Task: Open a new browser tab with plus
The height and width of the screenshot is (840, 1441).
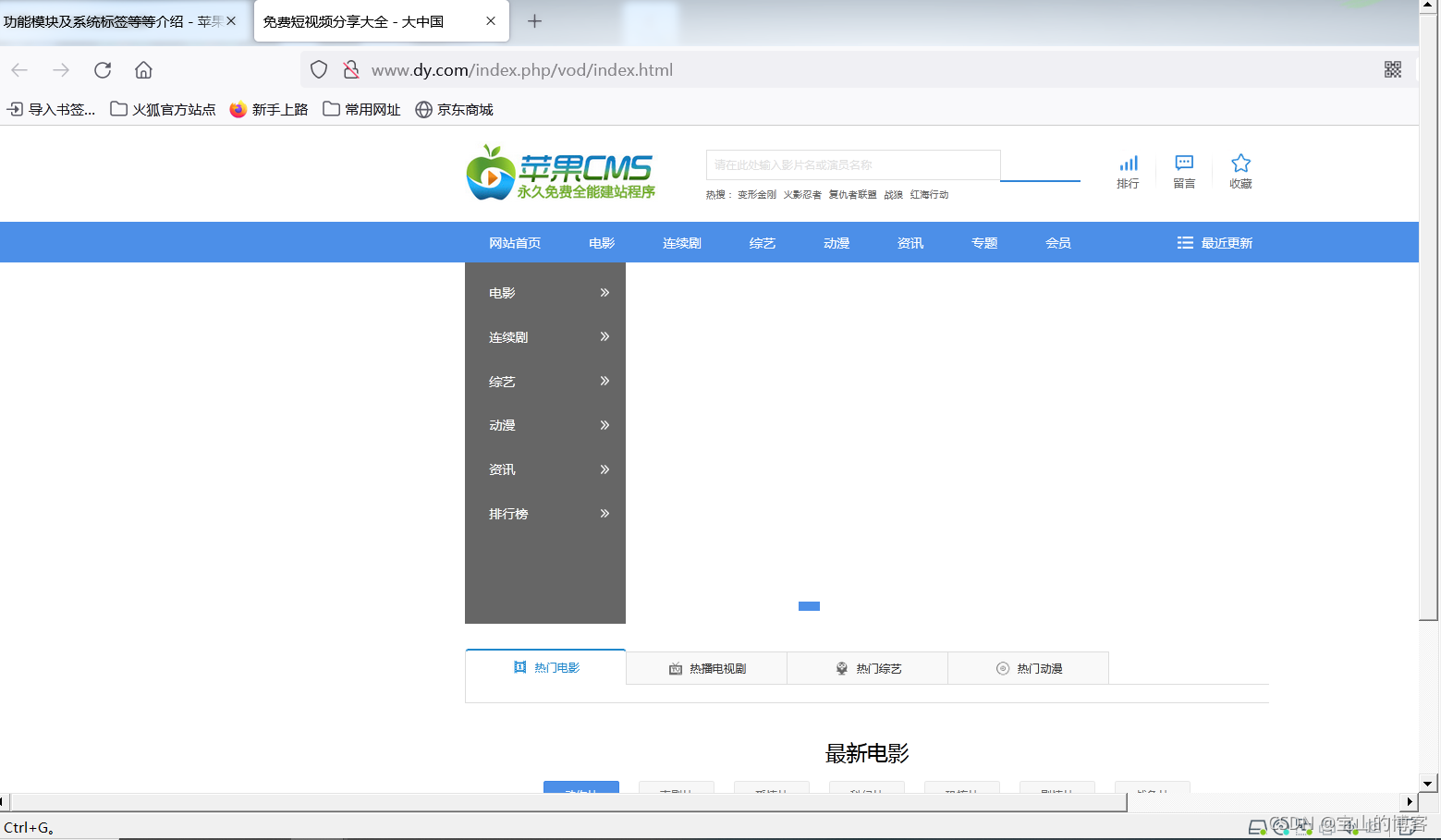Action: 534,21
